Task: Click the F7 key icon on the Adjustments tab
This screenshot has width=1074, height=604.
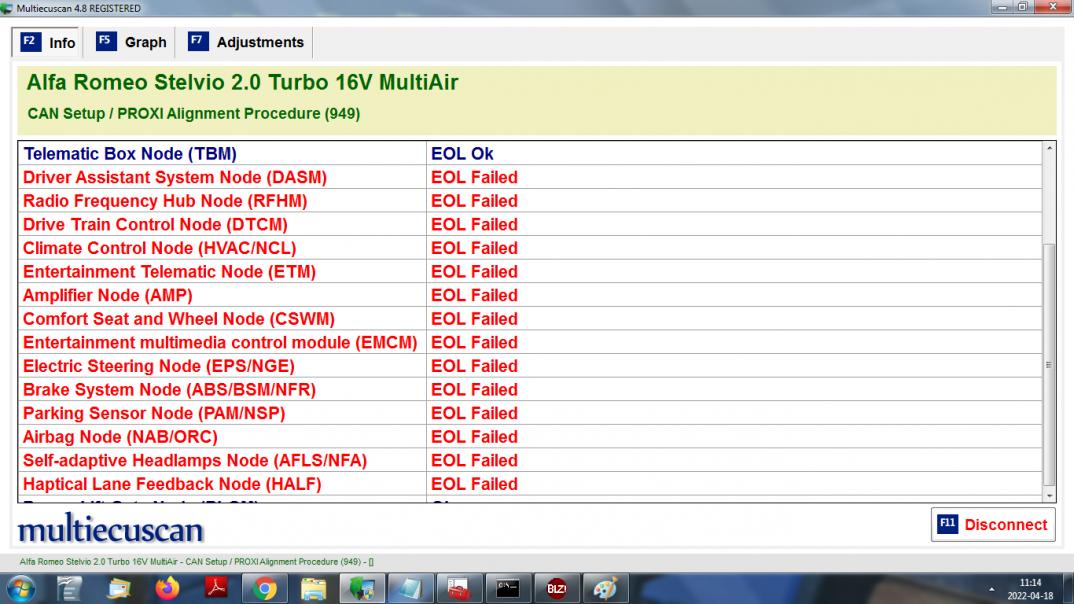Action: (197, 41)
